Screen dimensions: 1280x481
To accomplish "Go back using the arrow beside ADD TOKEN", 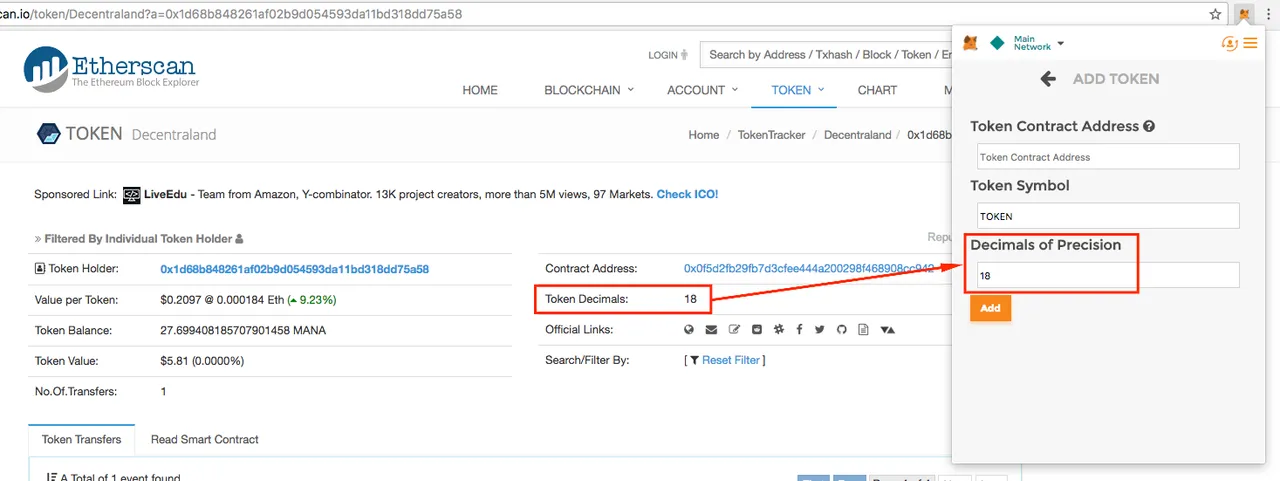I will (x=1048, y=78).
